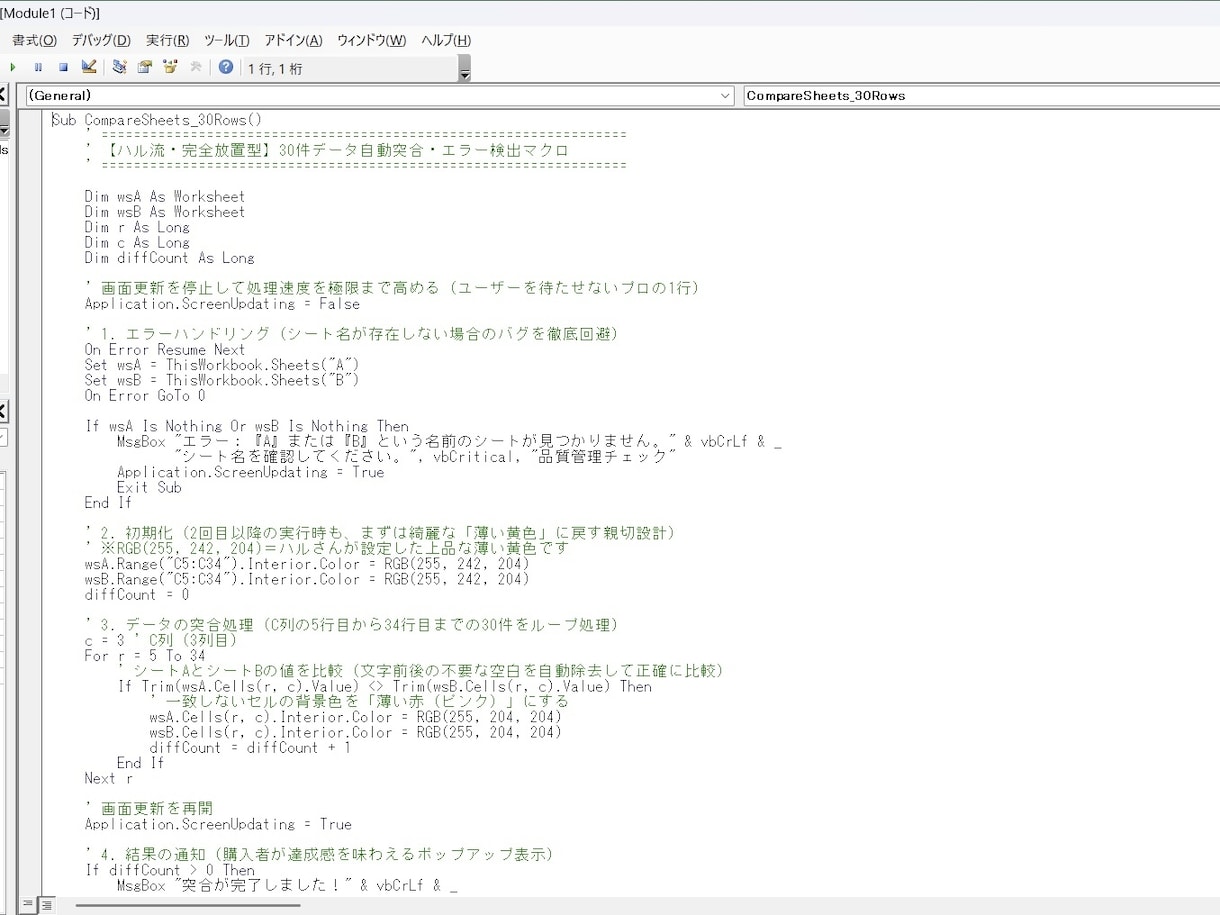Click the 'Next r' line
The image size is (1220, 915).
(109, 779)
